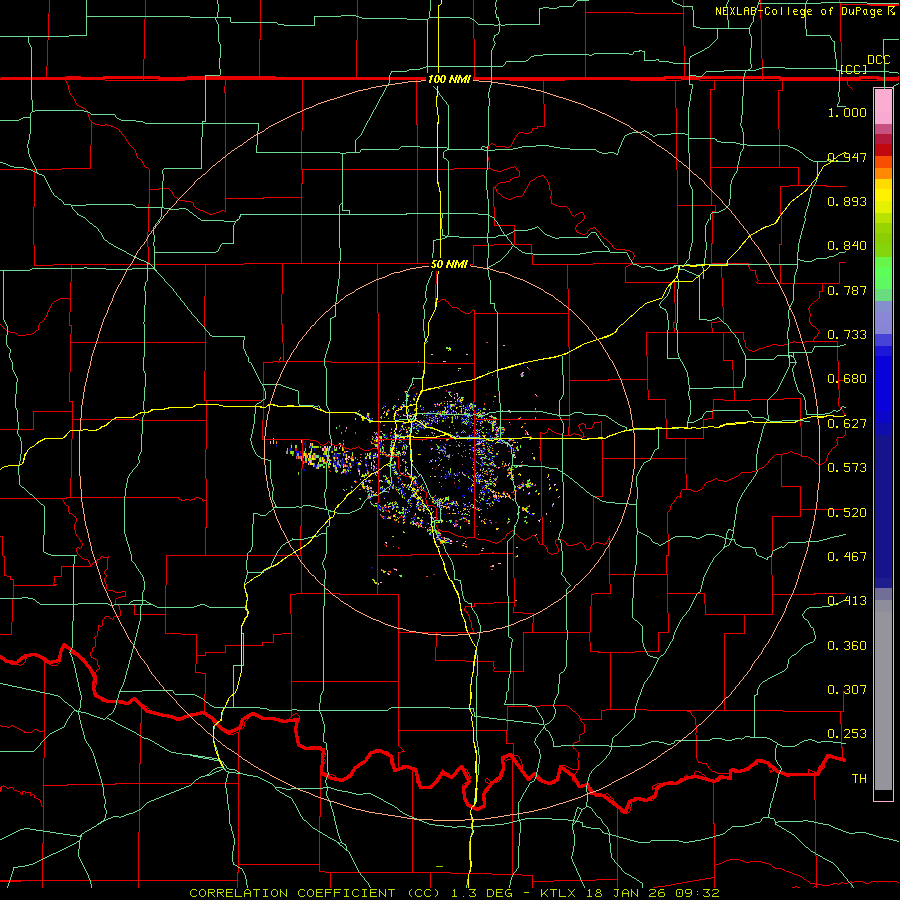Screen dimensions: 900x900
Task: Select the 1.000 legend value
Action: pos(847,112)
